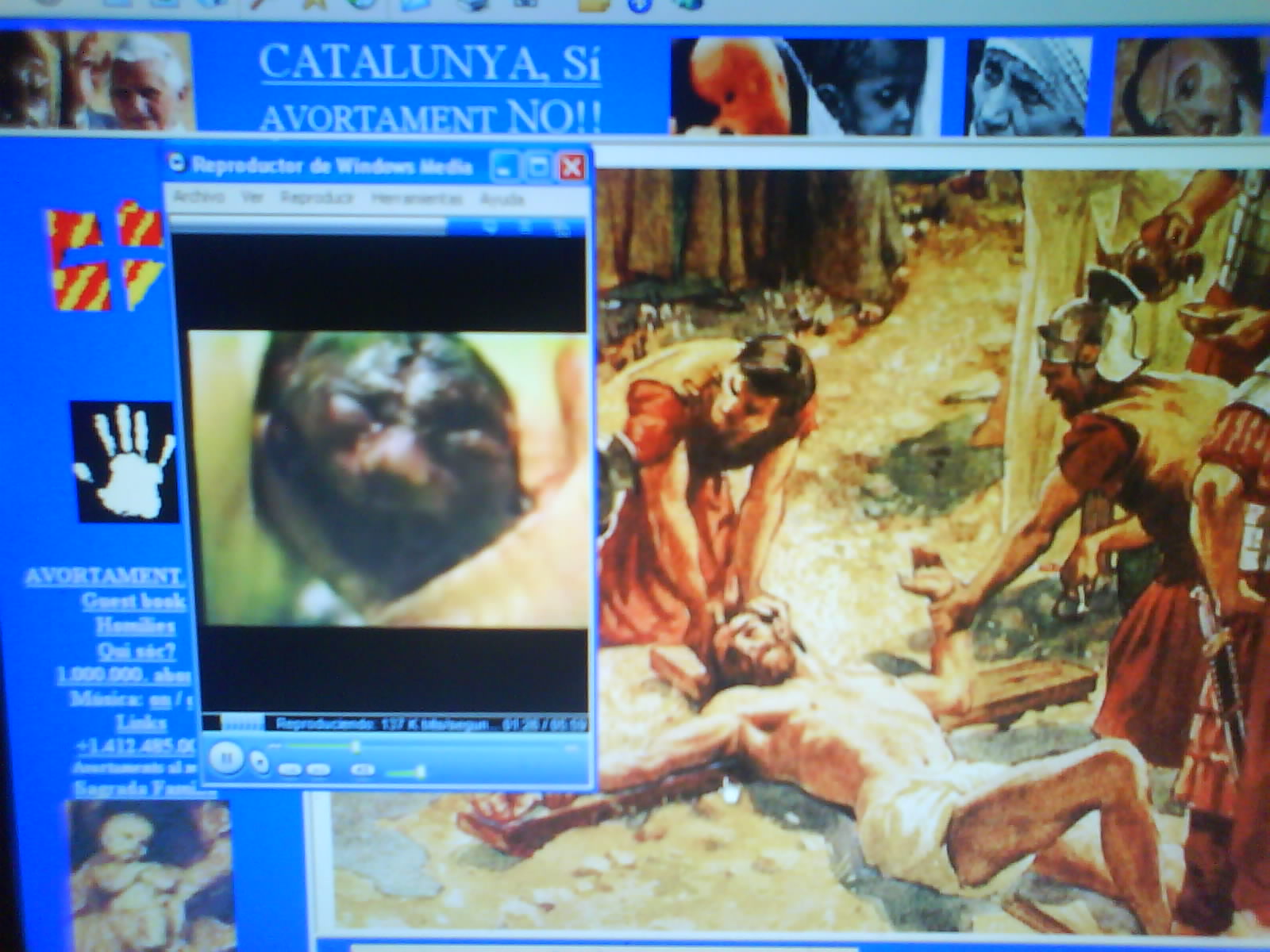This screenshot has width=1270, height=952.
Task: Close the Windows Media Player window
Action: [572, 167]
